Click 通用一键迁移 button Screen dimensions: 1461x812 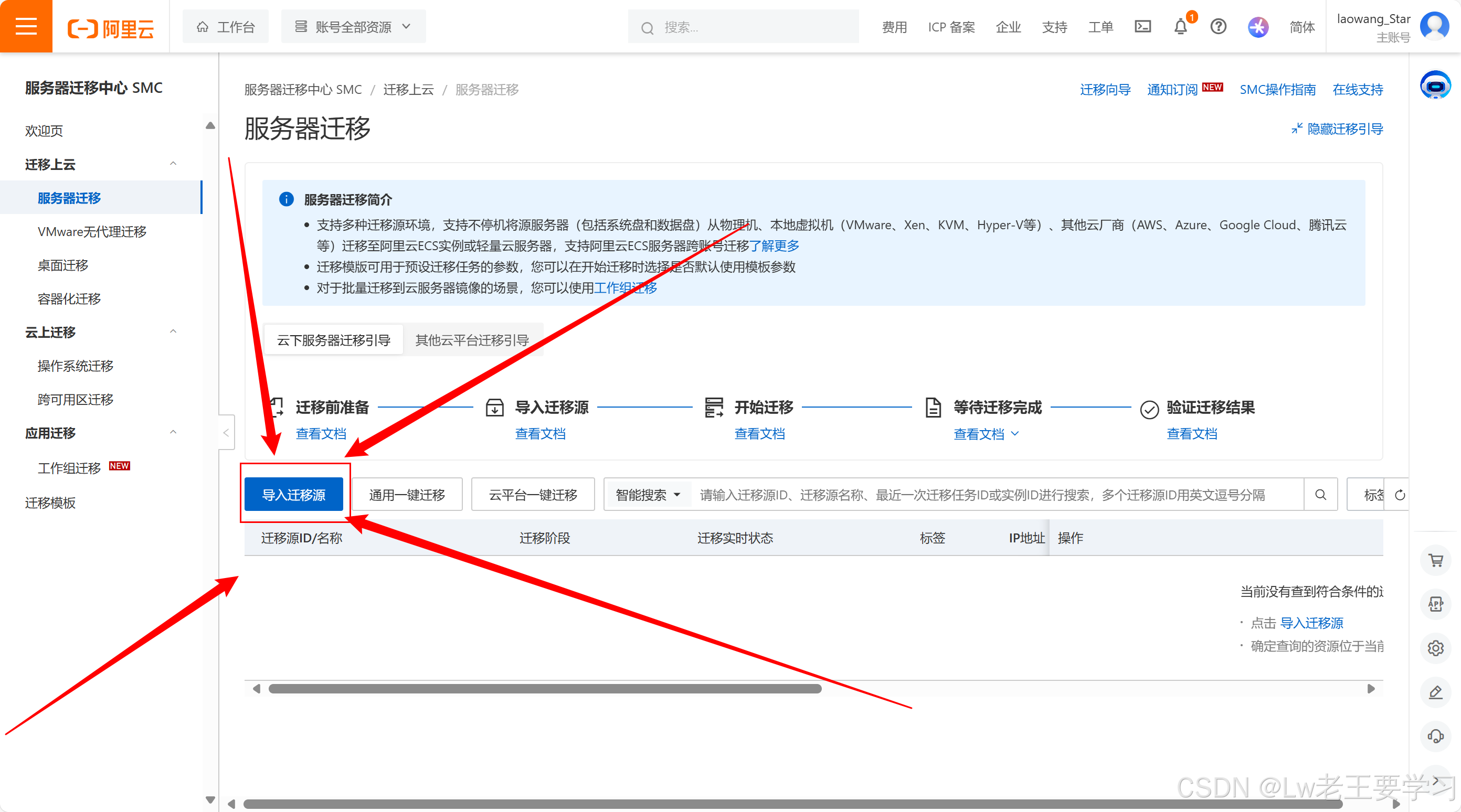pyautogui.click(x=407, y=495)
